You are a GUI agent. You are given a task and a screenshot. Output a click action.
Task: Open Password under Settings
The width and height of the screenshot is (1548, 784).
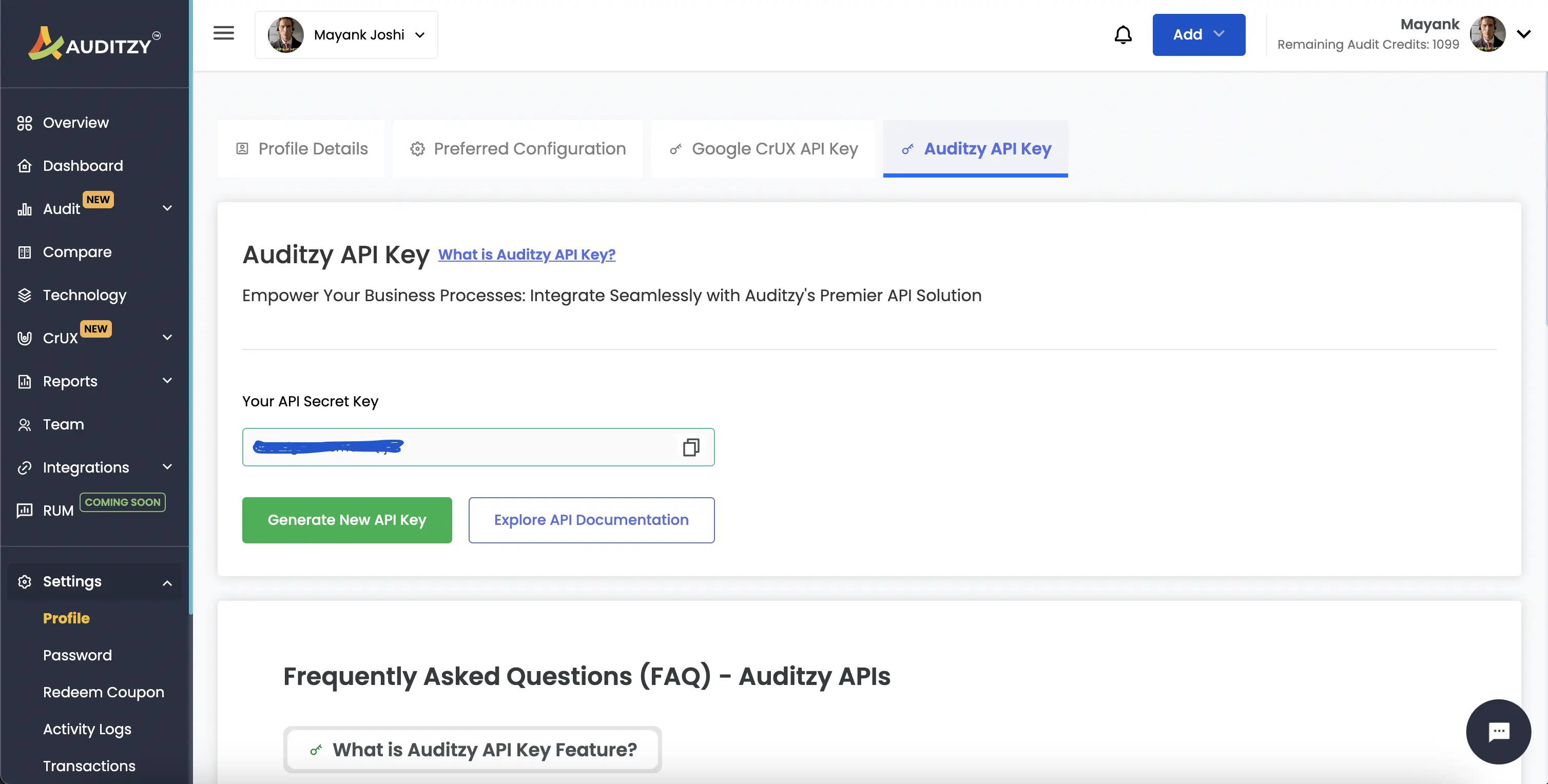[x=78, y=655]
